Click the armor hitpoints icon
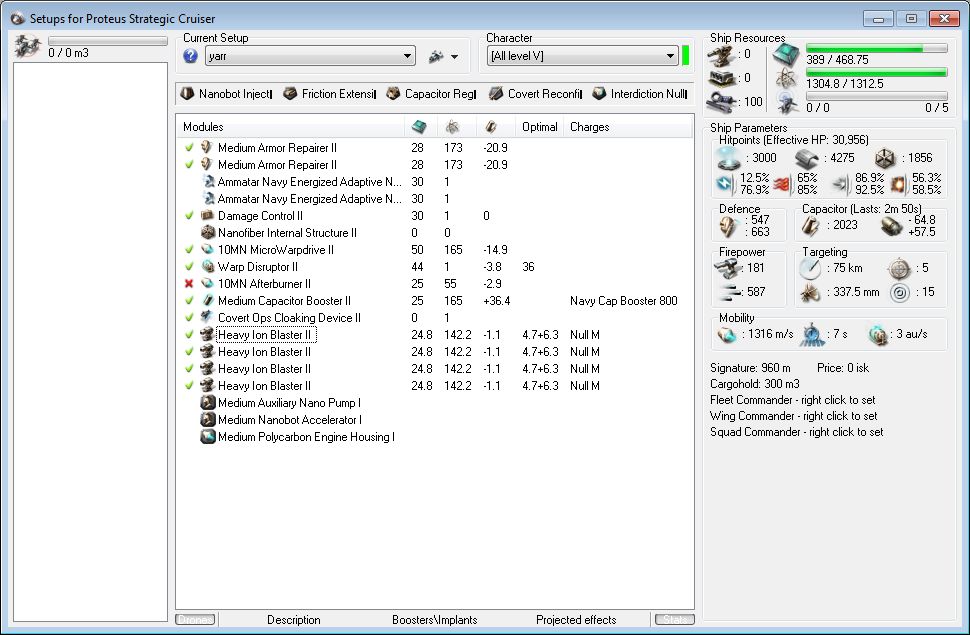This screenshot has height=635, width=970. 807,159
